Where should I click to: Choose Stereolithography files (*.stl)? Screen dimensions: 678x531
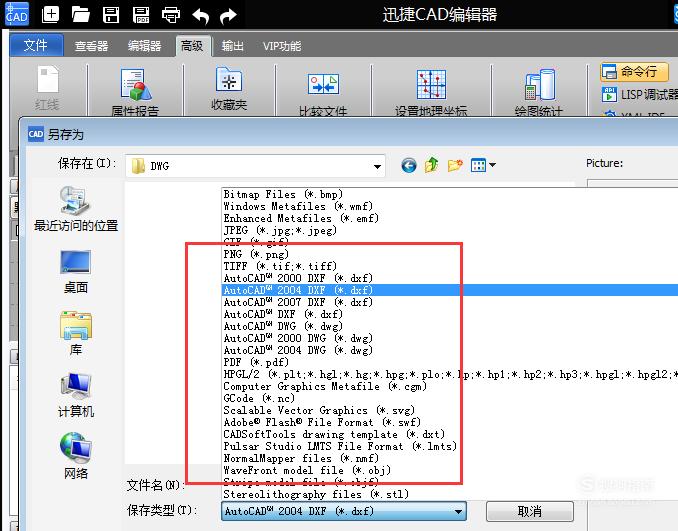(x=316, y=494)
